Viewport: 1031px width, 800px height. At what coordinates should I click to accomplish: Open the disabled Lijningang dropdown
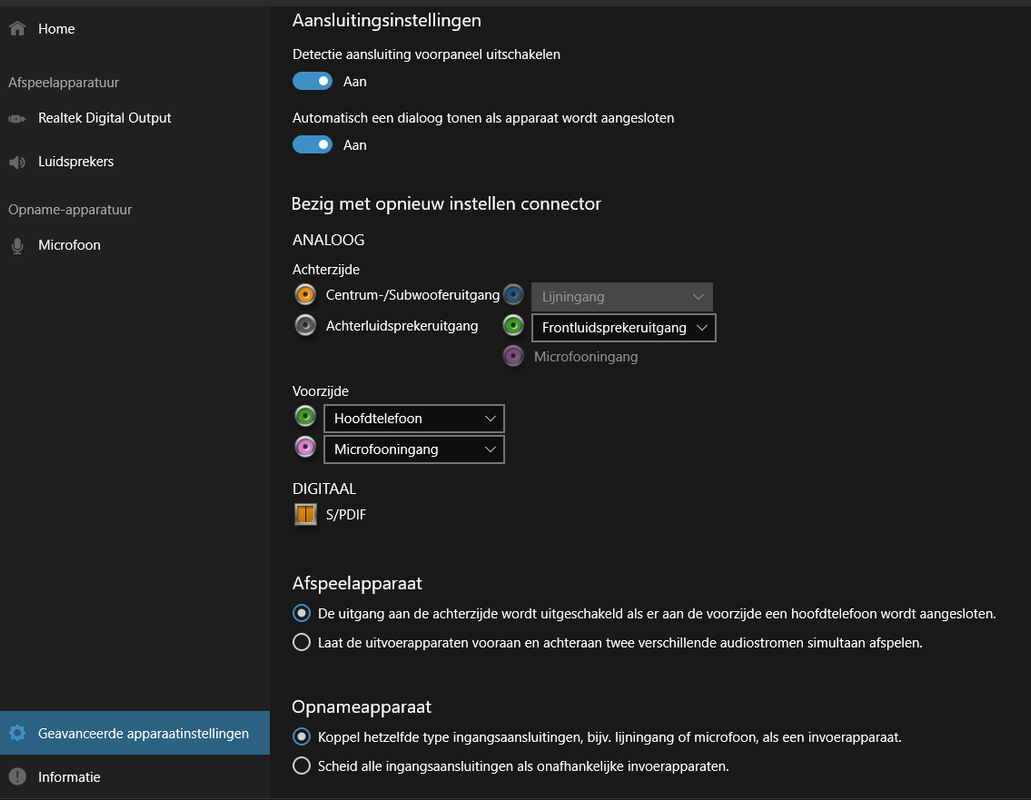click(x=622, y=297)
